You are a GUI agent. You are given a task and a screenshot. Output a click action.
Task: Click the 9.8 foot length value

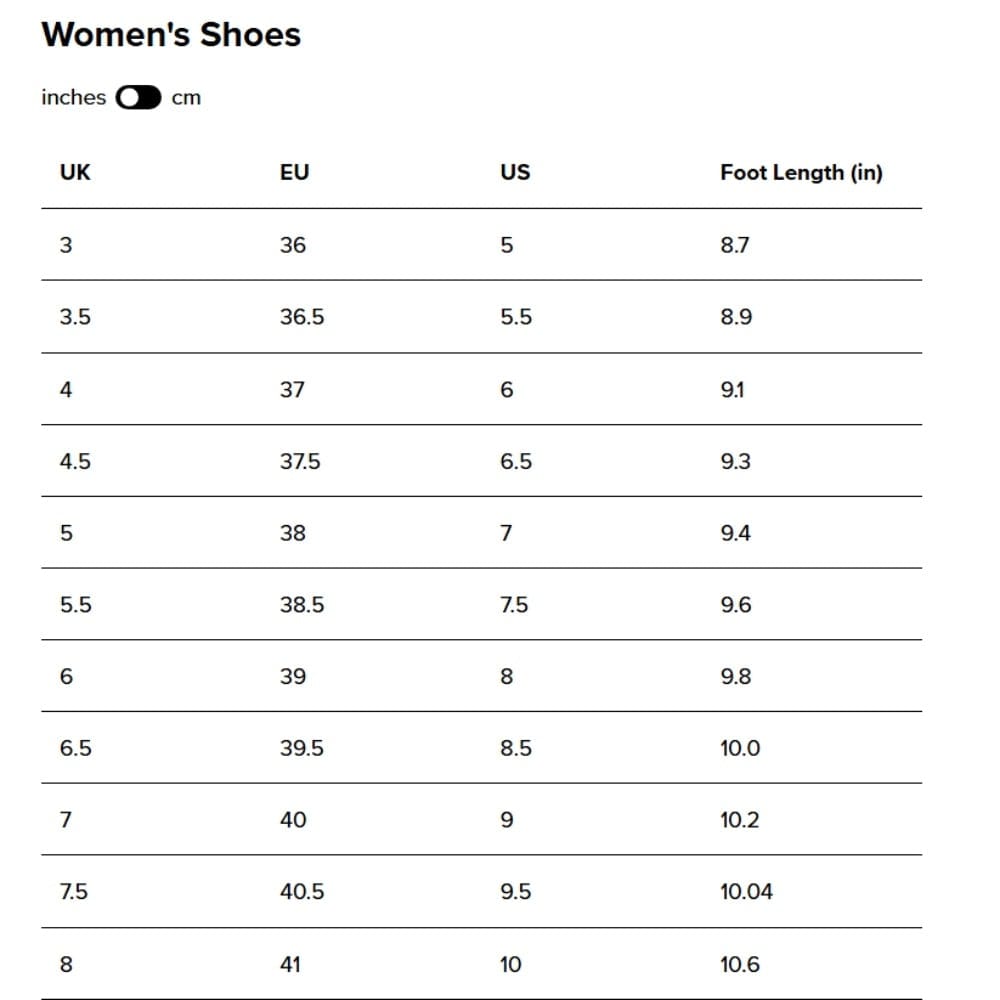coord(735,677)
